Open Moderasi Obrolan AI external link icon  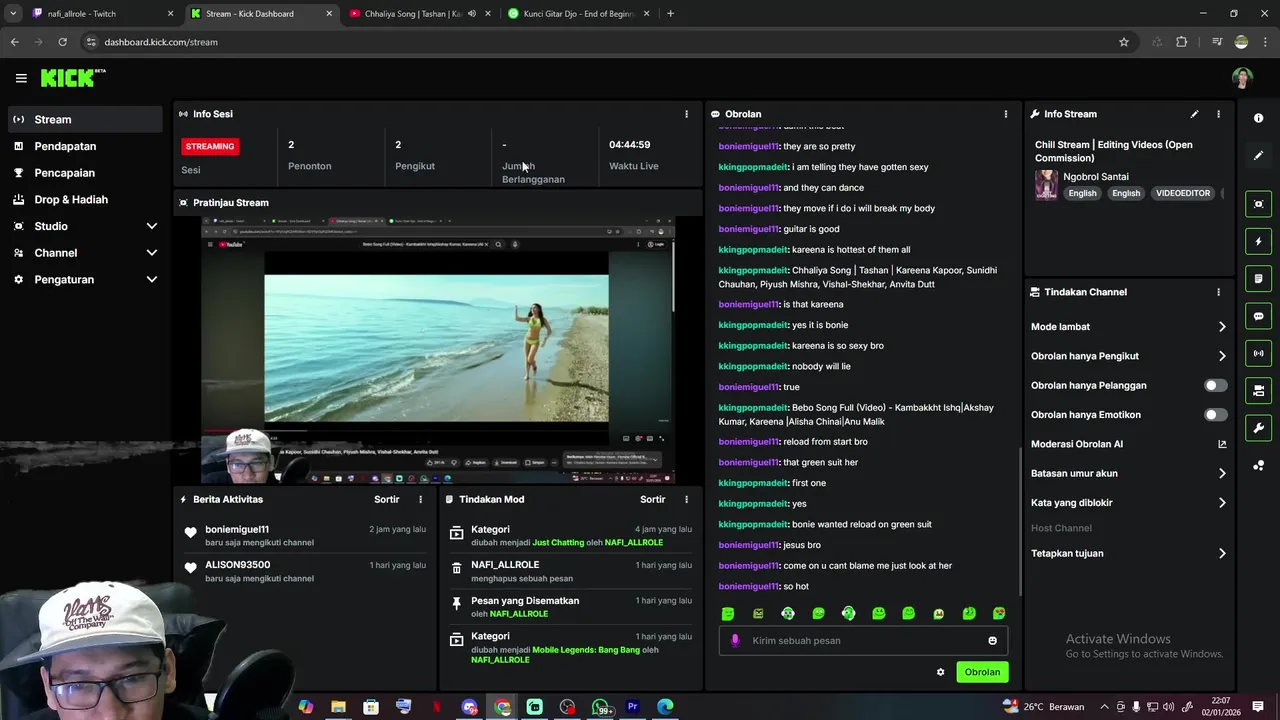[x=1222, y=444]
